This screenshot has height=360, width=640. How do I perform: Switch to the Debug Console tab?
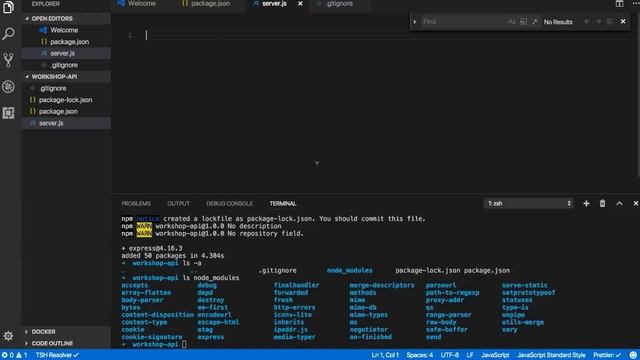229,203
